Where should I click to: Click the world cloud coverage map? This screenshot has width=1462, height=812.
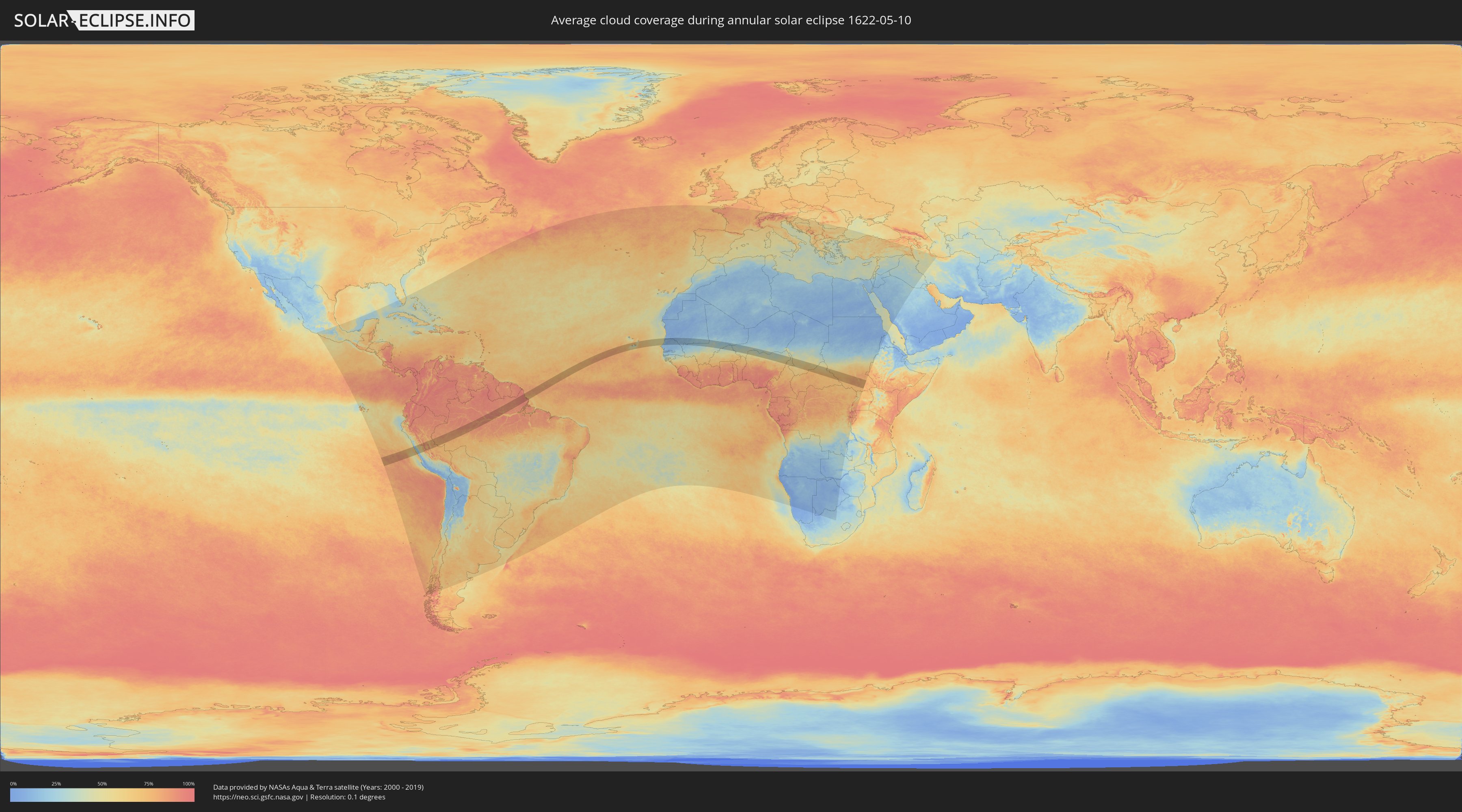coord(731,406)
